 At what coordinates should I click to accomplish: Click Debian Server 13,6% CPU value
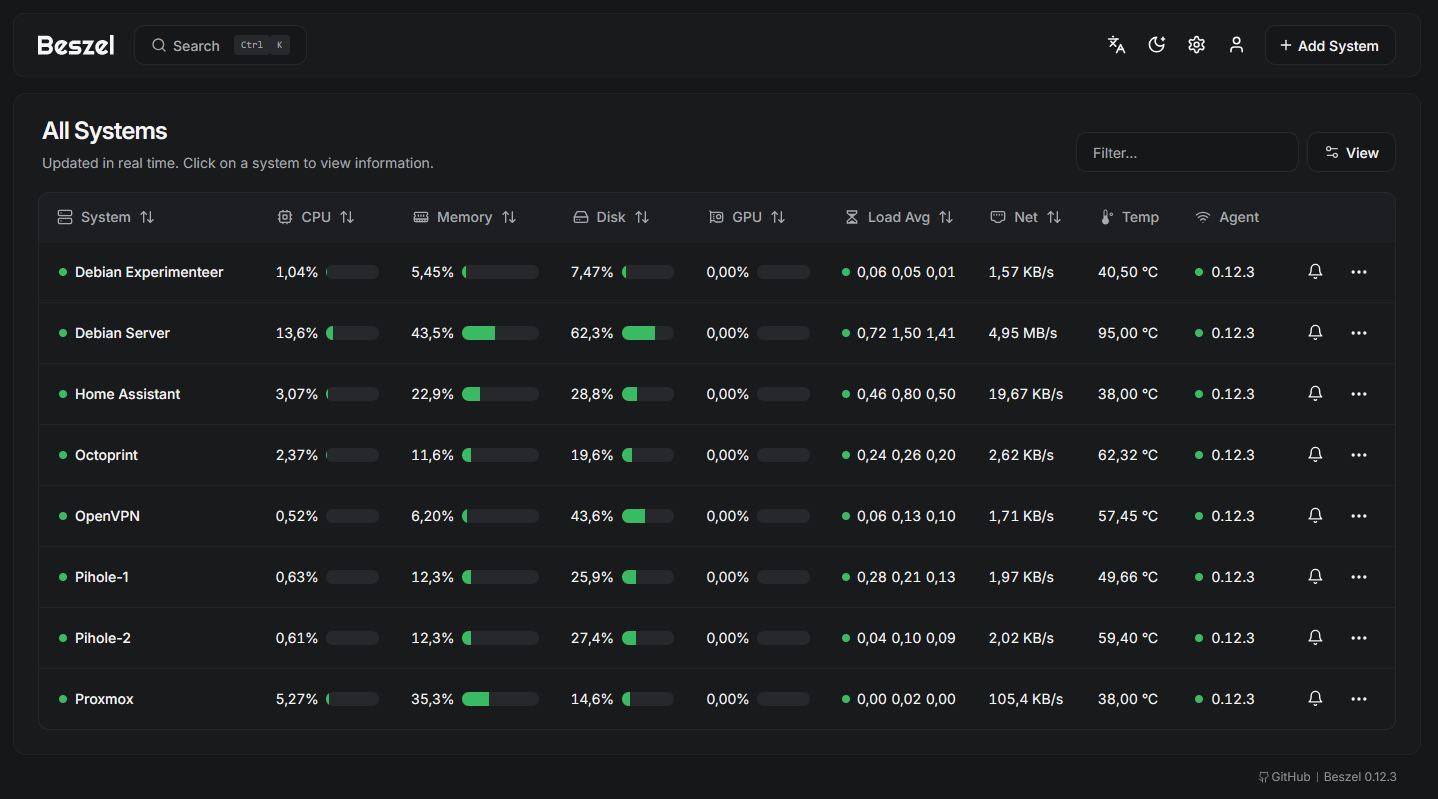(x=297, y=333)
